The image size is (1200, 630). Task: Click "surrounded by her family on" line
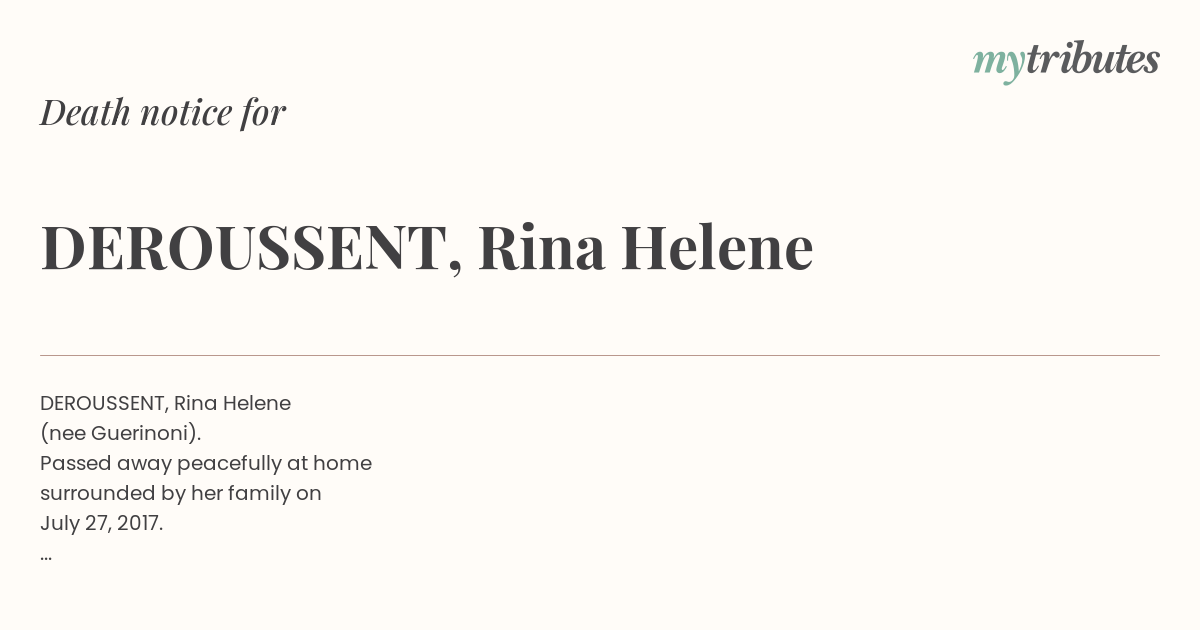pos(181,494)
